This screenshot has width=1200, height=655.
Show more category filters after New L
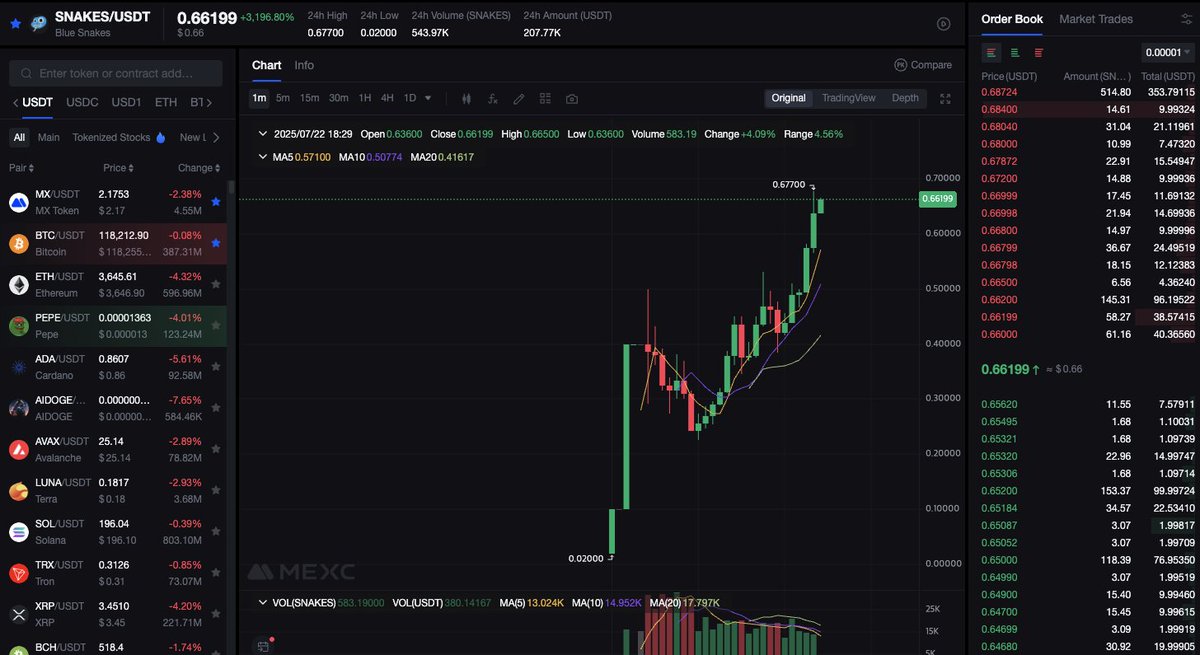[x=216, y=138]
